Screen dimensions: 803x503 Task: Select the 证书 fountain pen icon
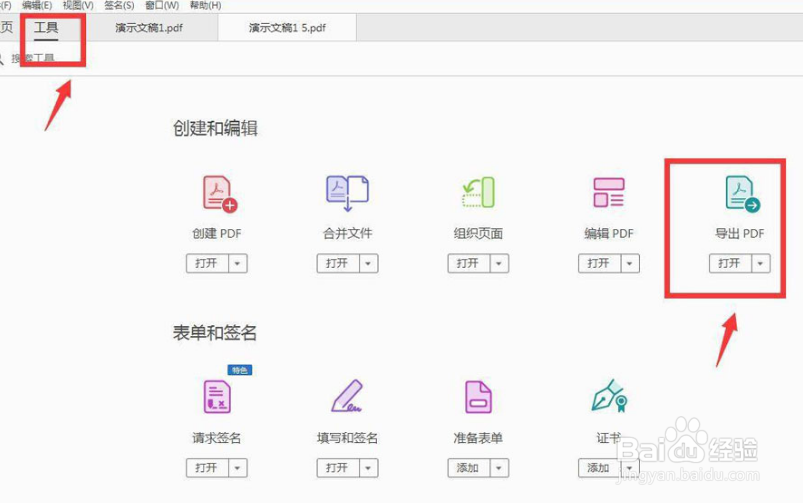(609, 396)
